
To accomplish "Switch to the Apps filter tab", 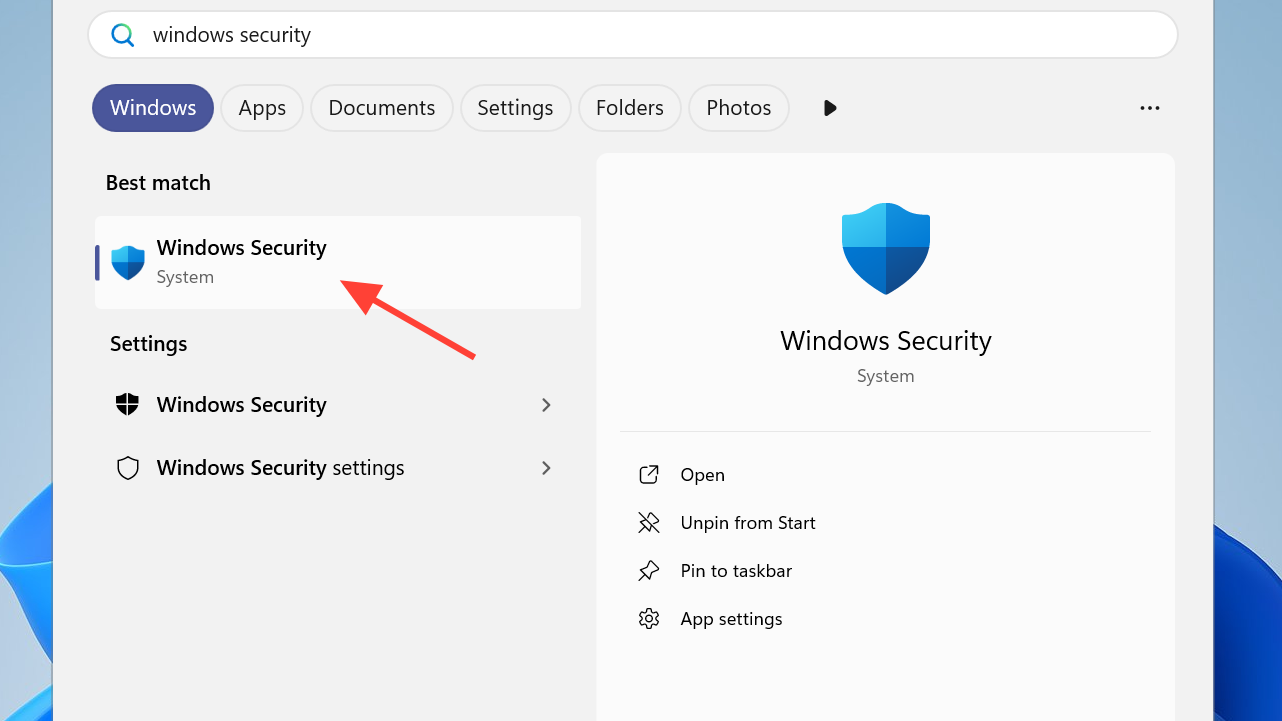I will click(x=262, y=108).
